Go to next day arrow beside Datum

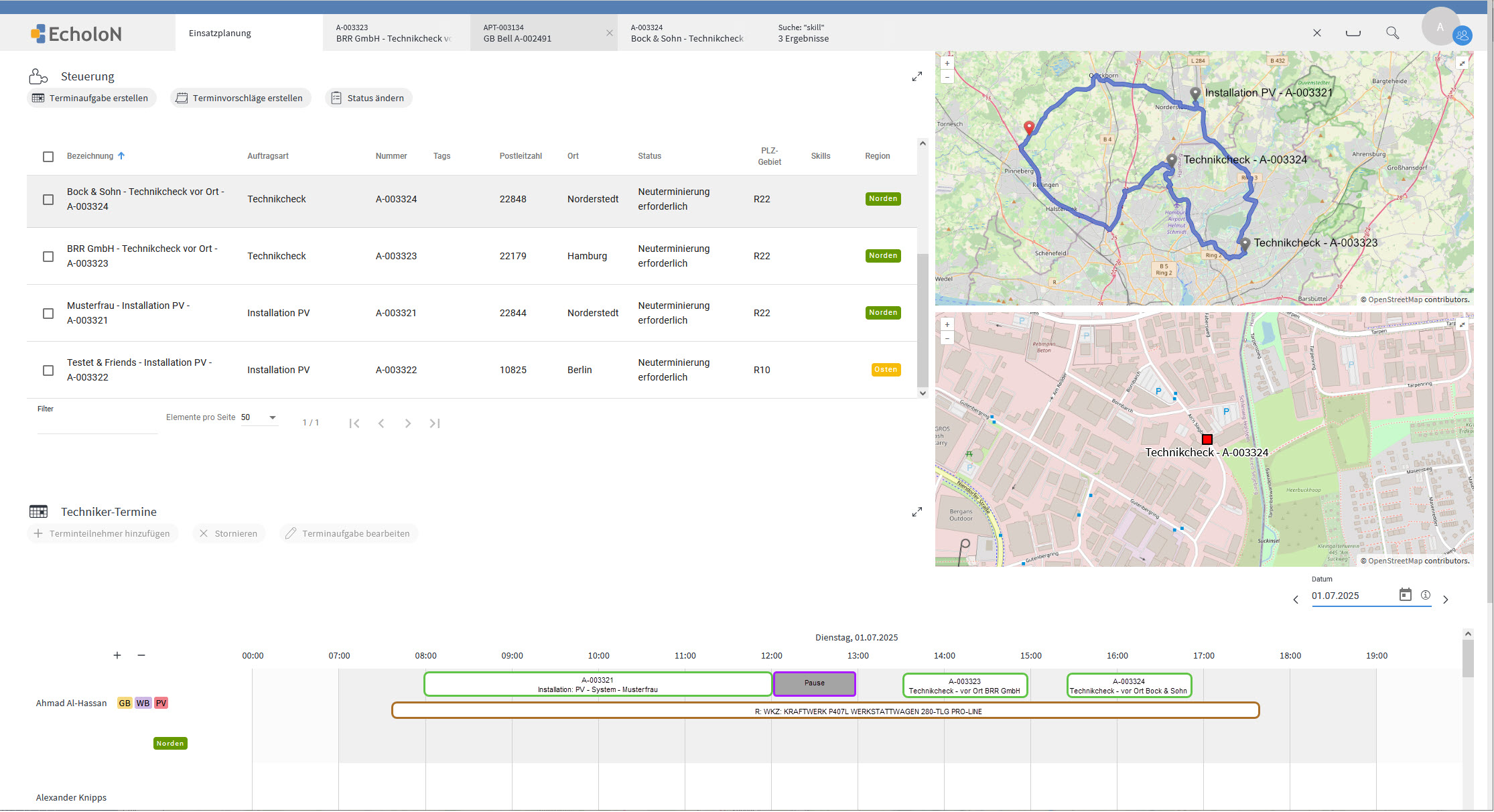[1445, 600]
